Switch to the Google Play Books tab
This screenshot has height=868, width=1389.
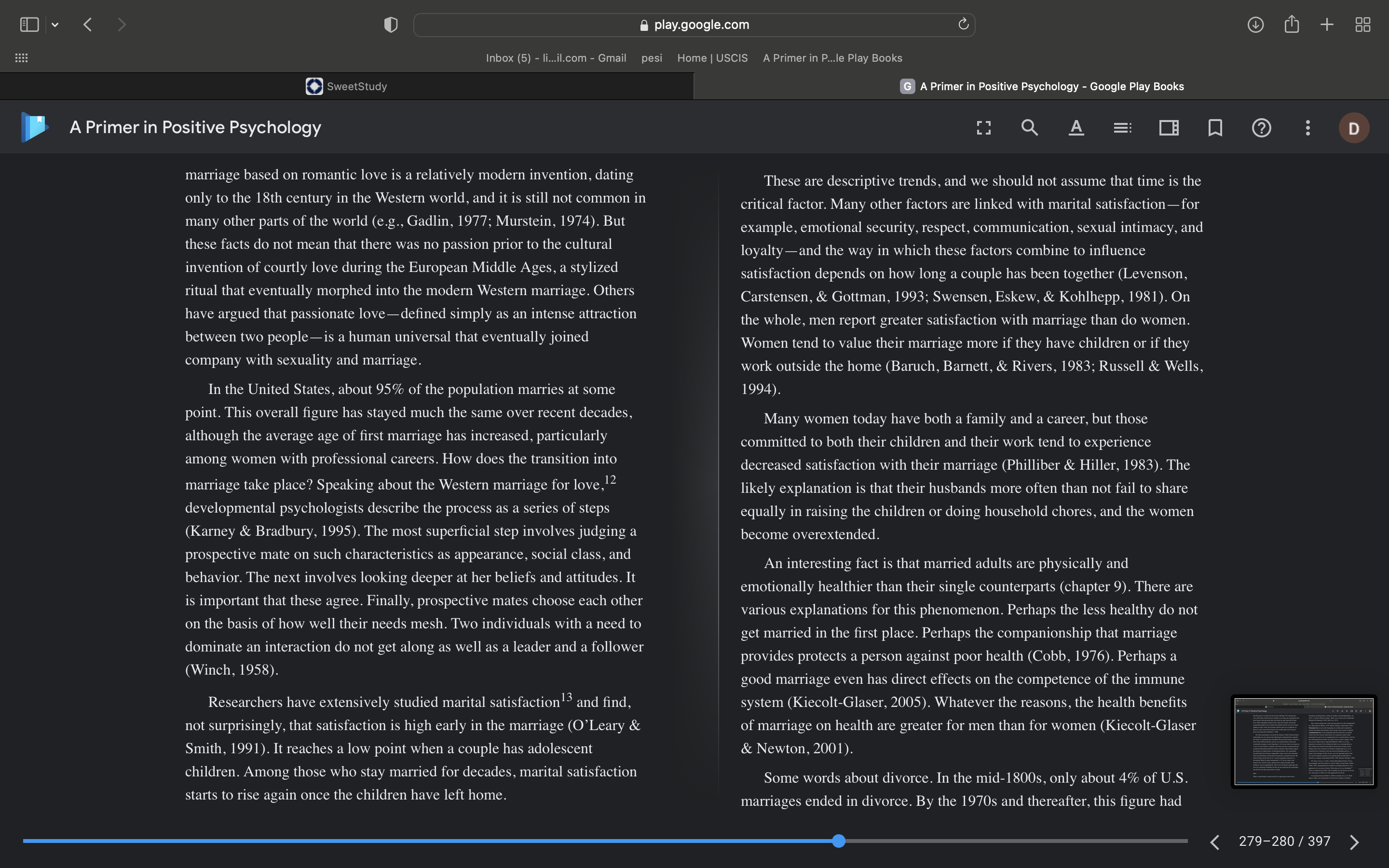[1041, 86]
